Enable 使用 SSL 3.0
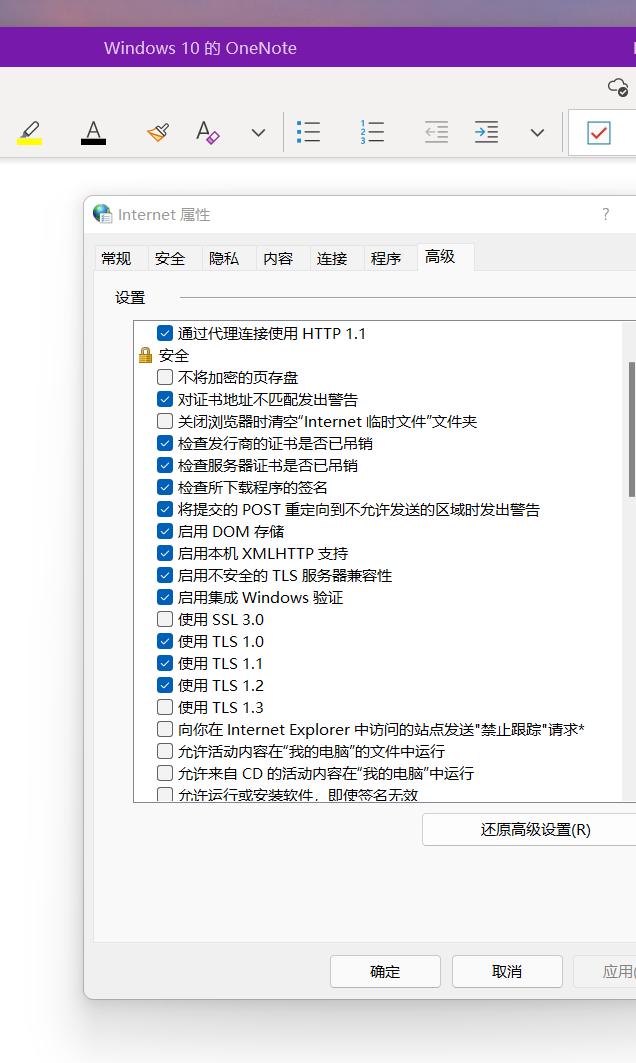 click(165, 619)
